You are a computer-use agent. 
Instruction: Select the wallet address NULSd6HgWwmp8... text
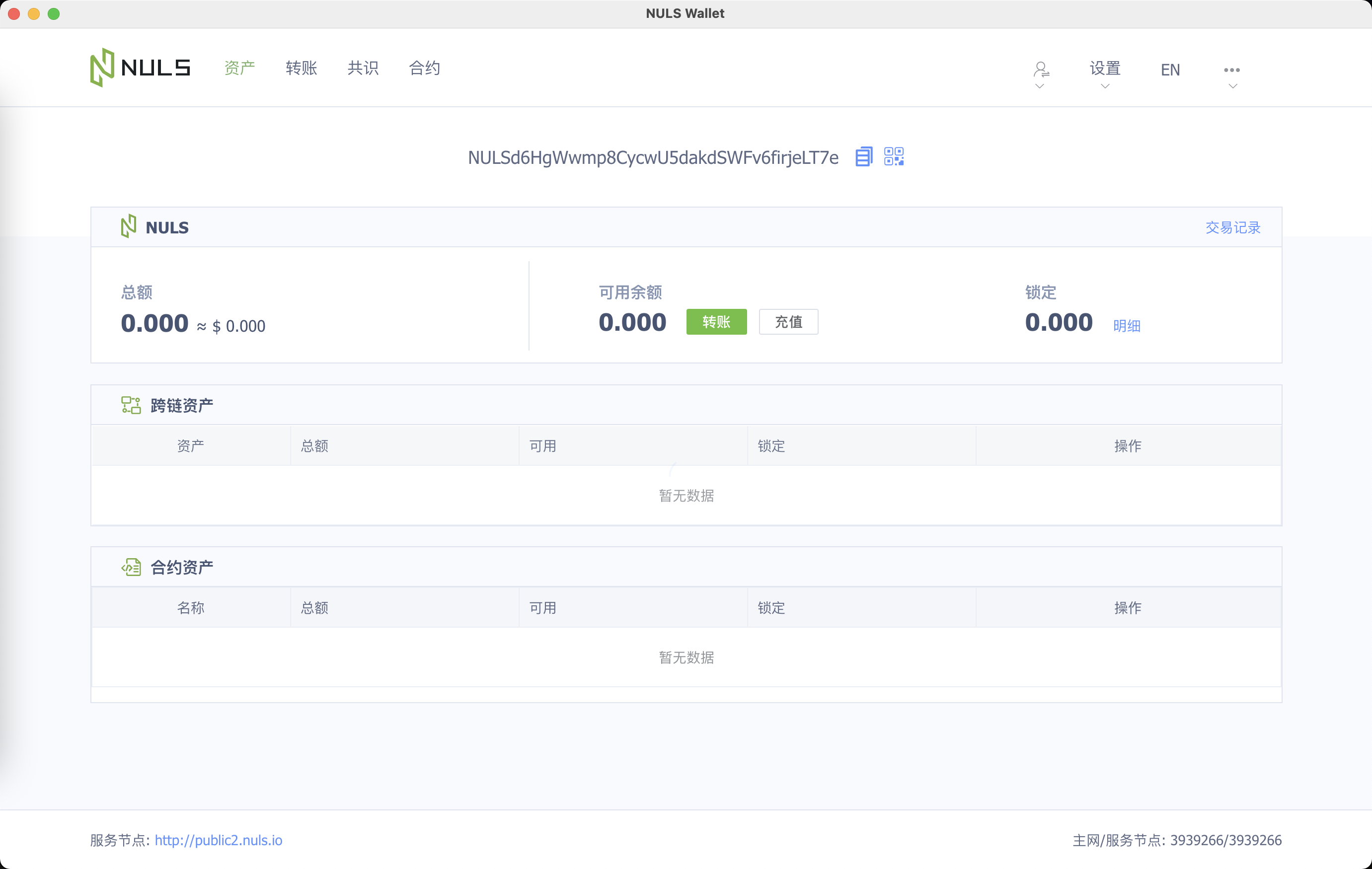tap(653, 157)
